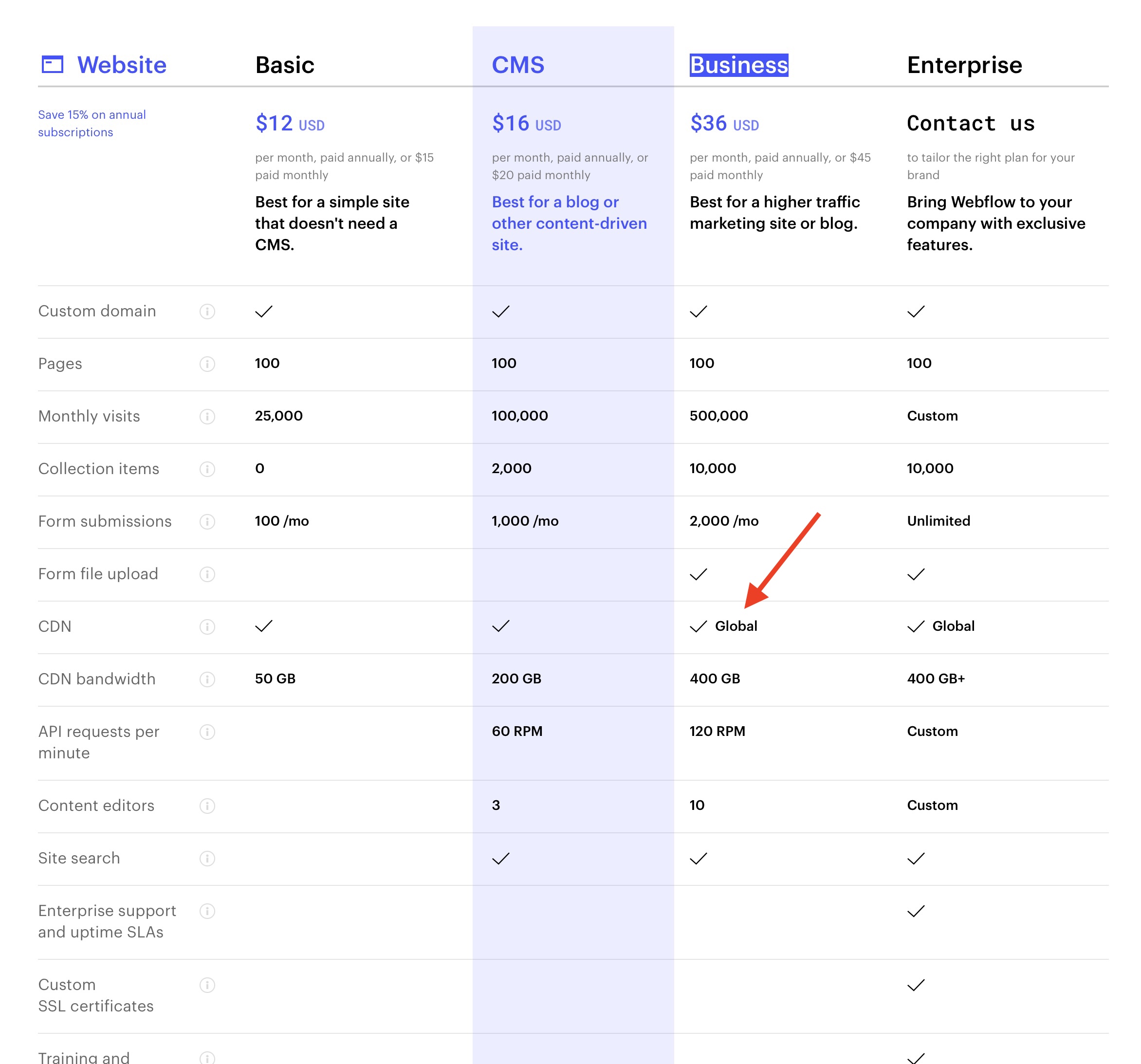
Task: Show Form submissions info icon tooltip
Action: click(207, 522)
